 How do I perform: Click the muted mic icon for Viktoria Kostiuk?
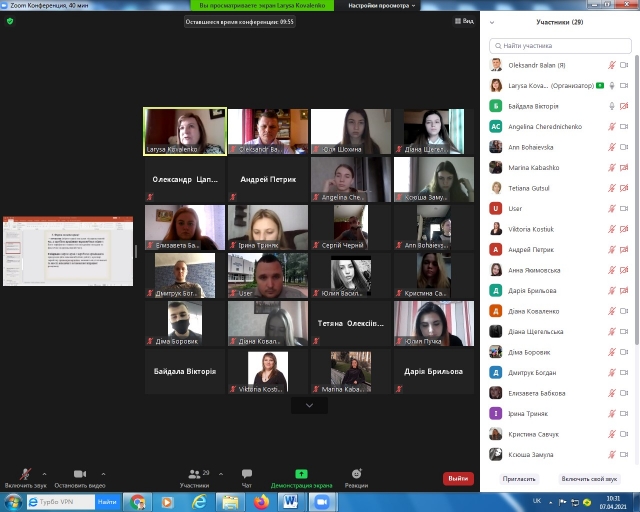(x=611, y=229)
